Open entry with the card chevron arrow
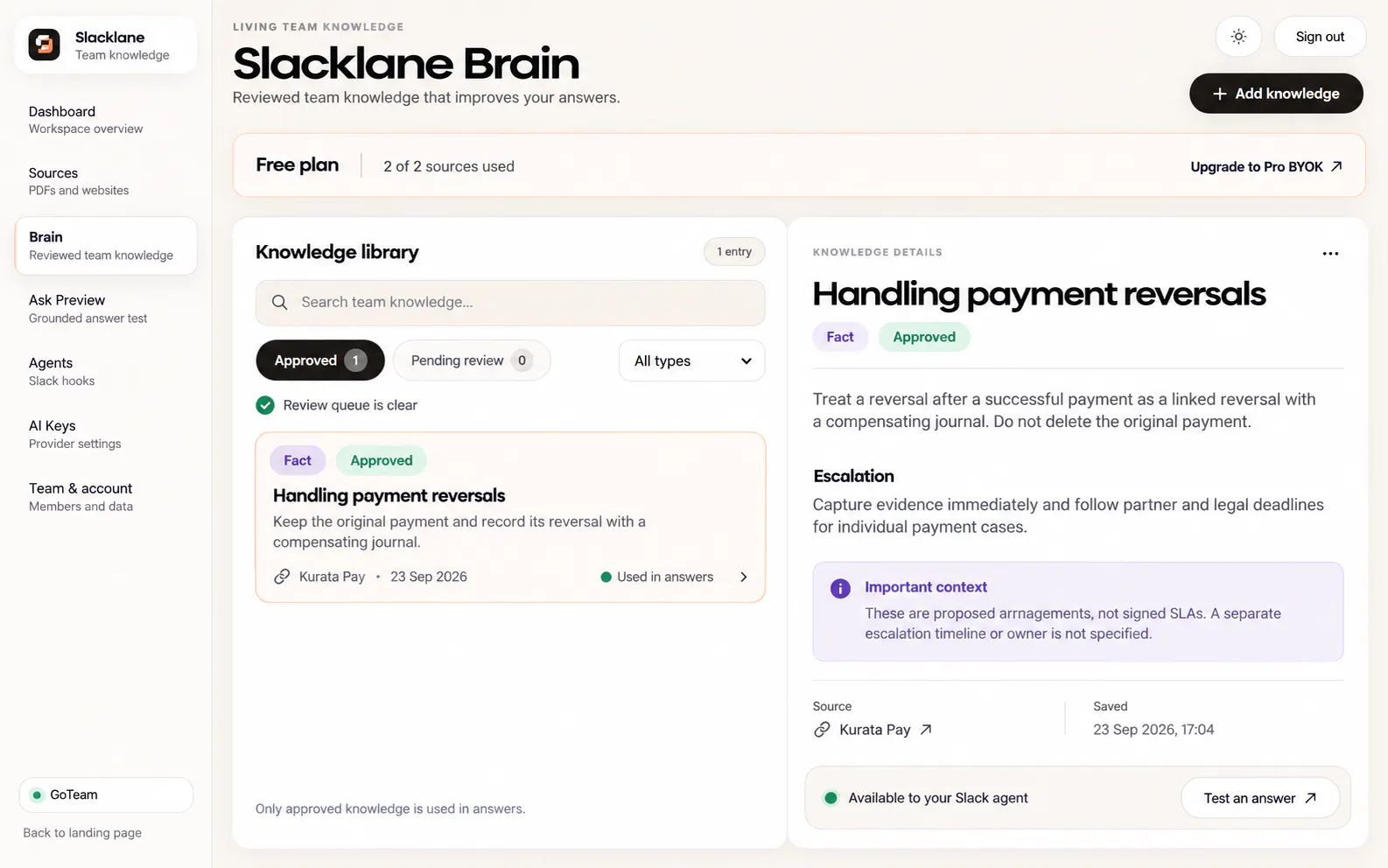This screenshot has height=868, width=1388. pos(744,577)
